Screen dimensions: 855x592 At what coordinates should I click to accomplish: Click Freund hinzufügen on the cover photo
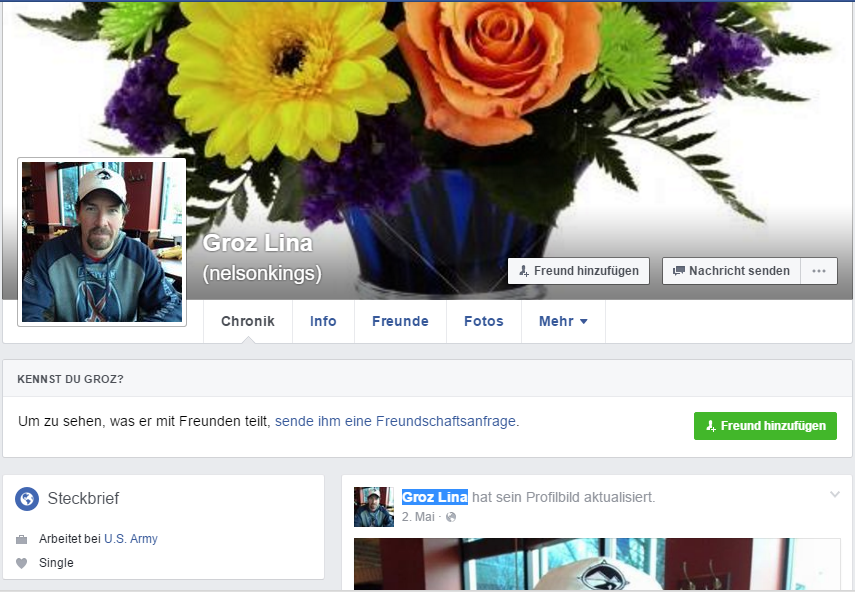579,271
